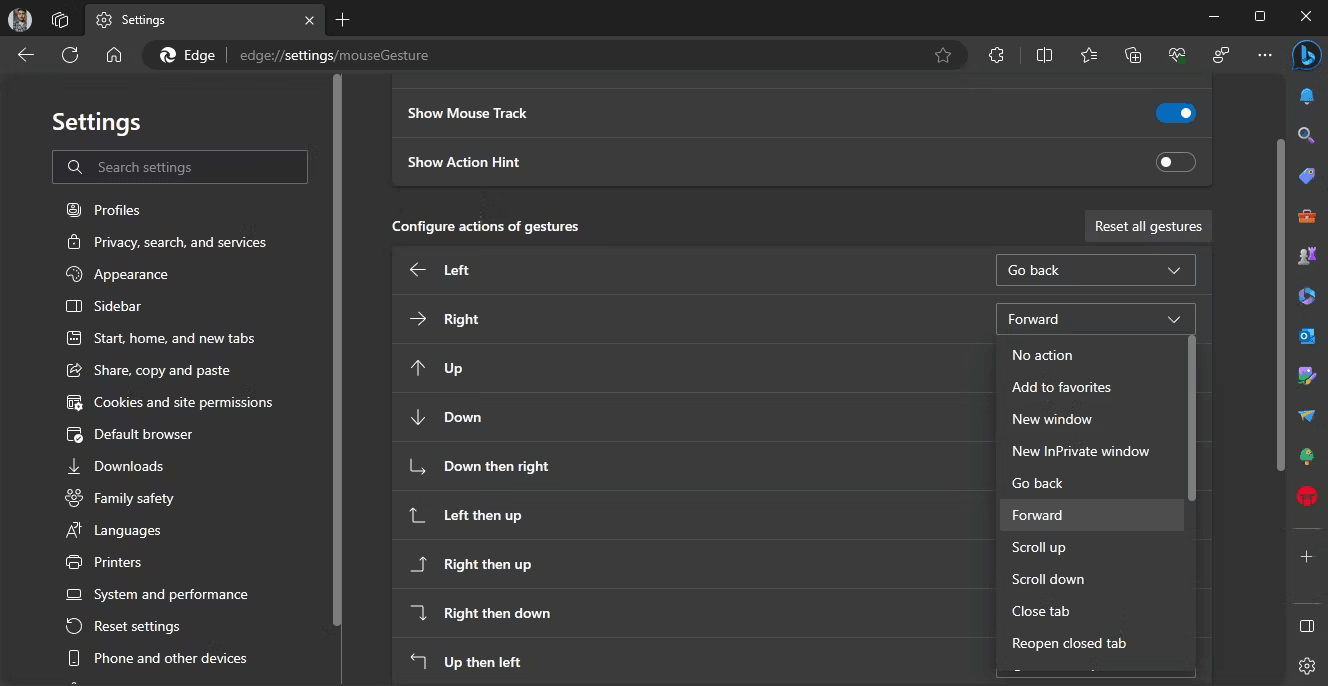The width and height of the screenshot is (1328, 686).
Task: Go to Privacy, search, and services settings
Action: 179,241
